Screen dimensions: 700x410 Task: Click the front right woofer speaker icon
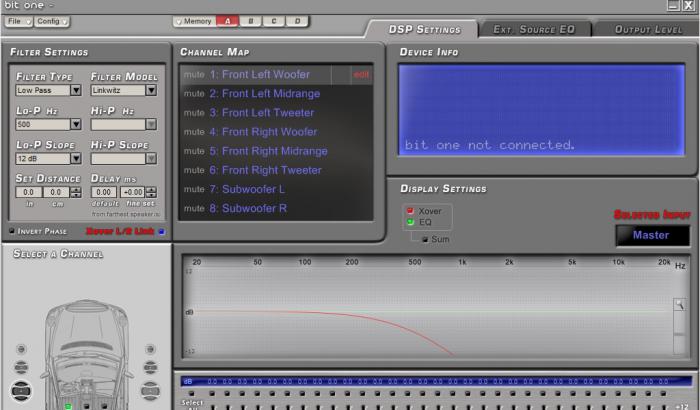[x=150, y=391]
